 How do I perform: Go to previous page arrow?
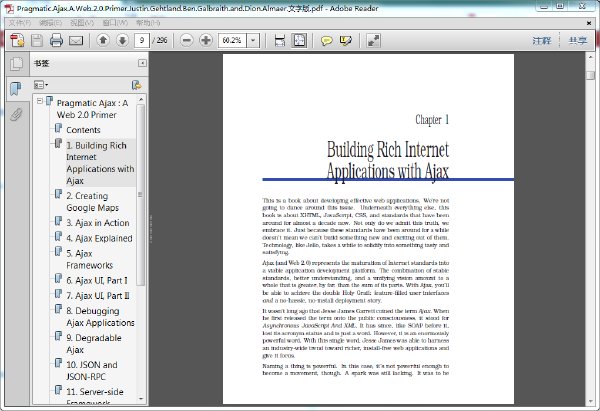[103, 40]
